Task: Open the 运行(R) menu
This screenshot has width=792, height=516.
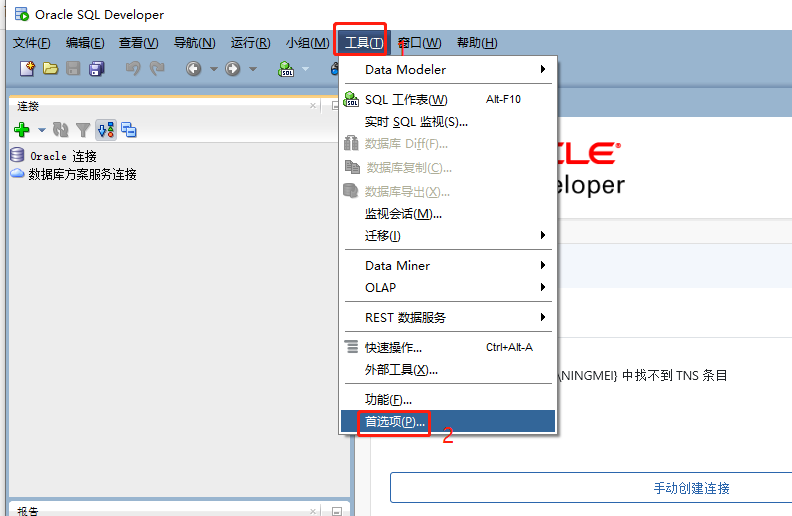Action: tap(251, 43)
